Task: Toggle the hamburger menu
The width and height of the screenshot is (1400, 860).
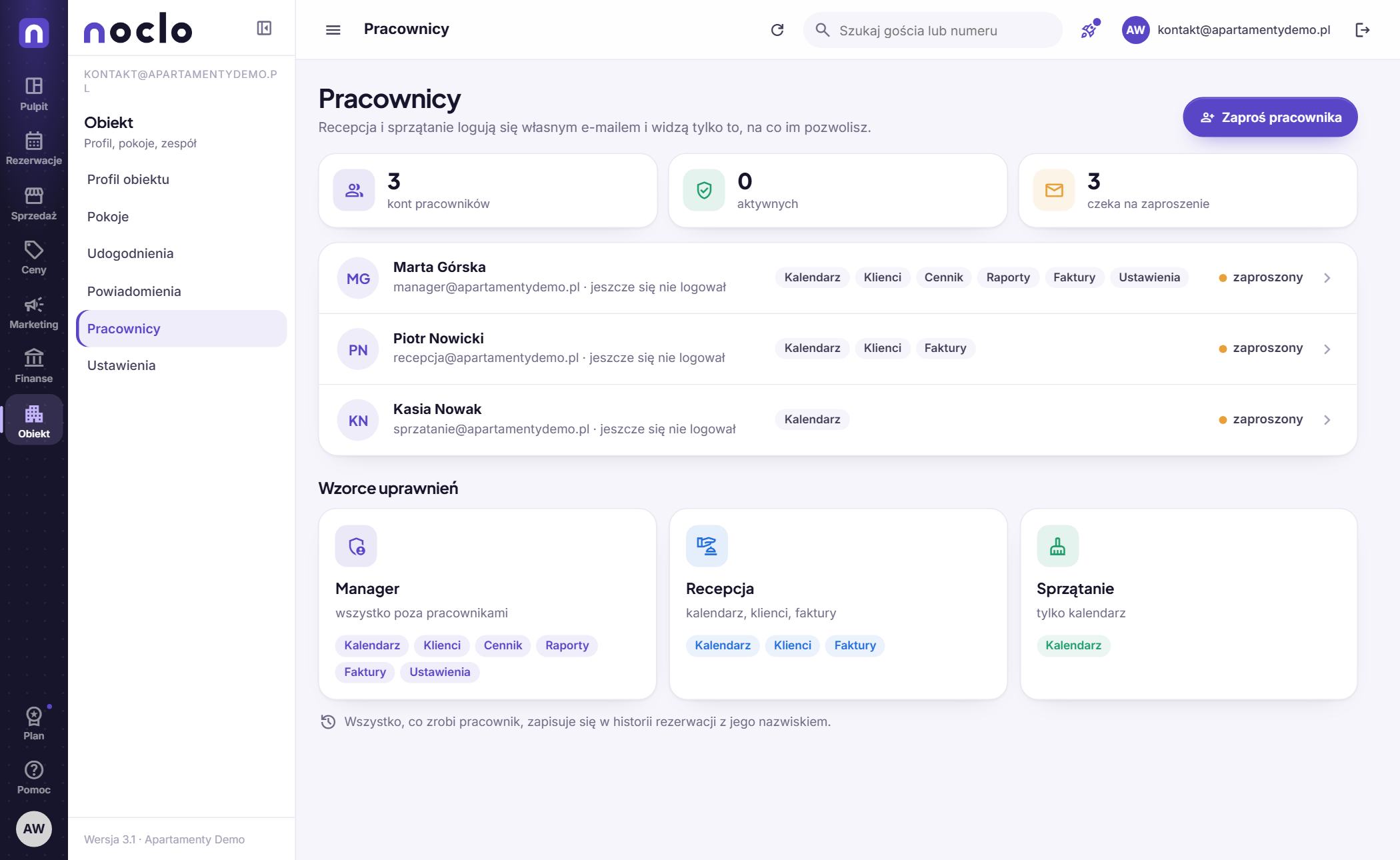Action: tap(333, 30)
